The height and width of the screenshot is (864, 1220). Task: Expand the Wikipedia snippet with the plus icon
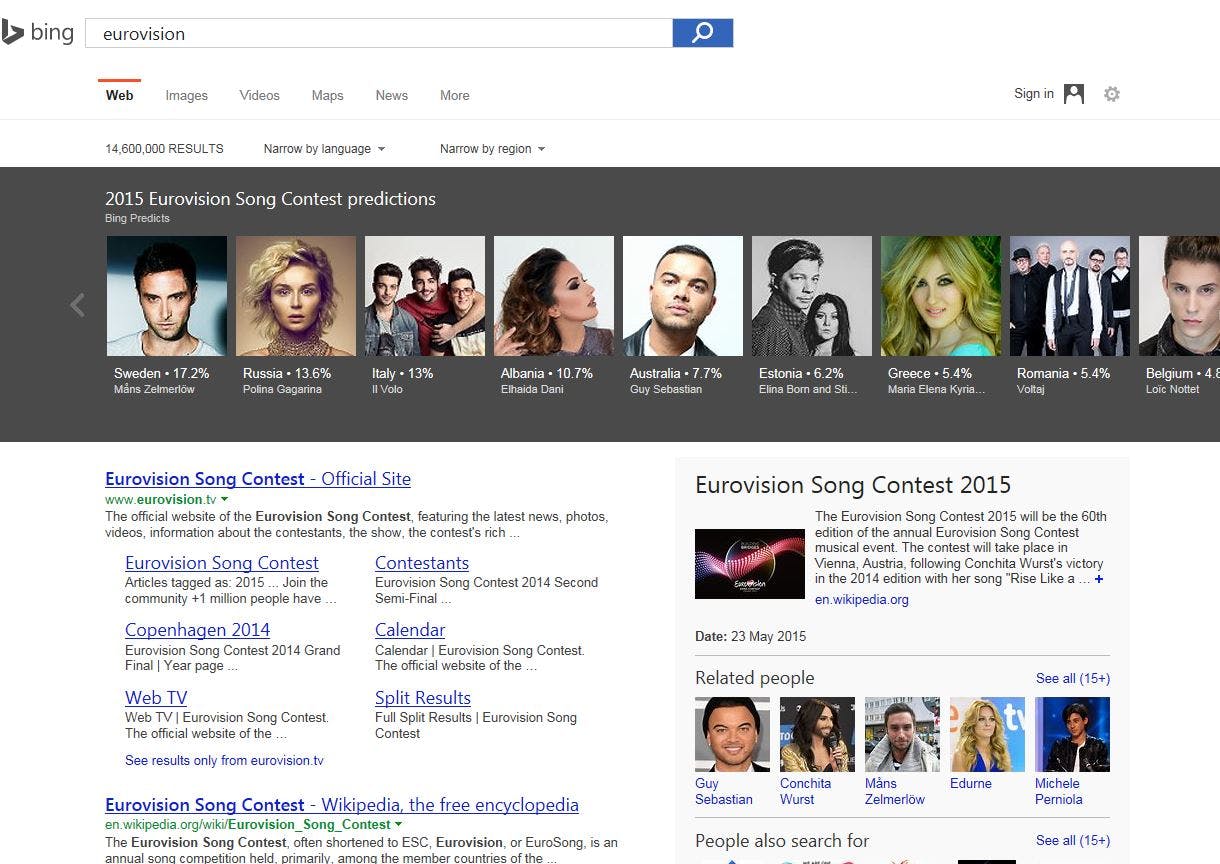[1098, 579]
